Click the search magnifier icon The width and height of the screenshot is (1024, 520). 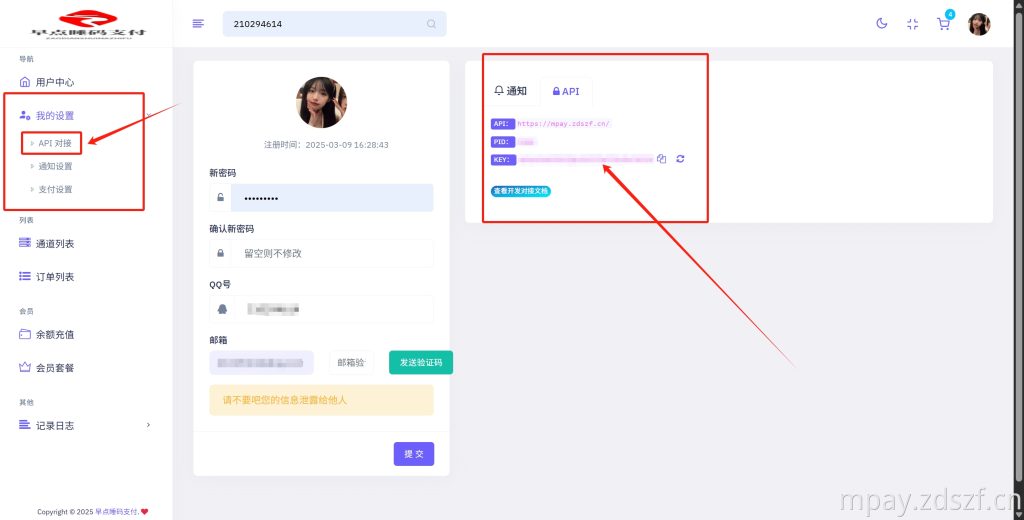[x=431, y=24]
